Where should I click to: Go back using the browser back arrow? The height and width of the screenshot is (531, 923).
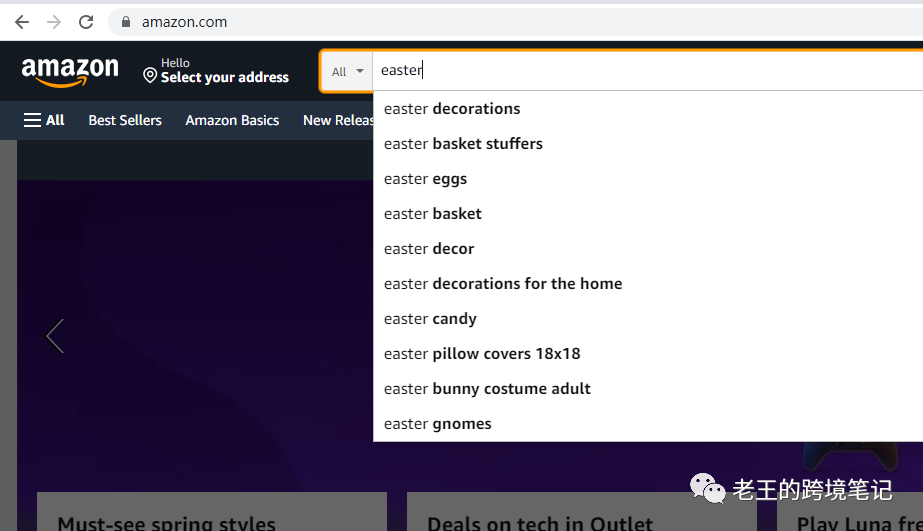click(22, 22)
